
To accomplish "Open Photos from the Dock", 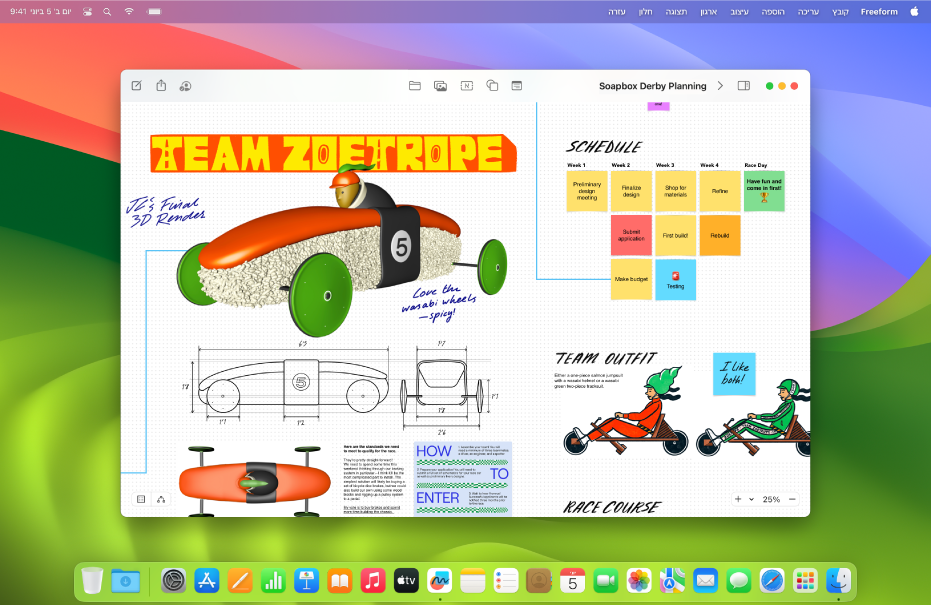I will tap(639, 580).
